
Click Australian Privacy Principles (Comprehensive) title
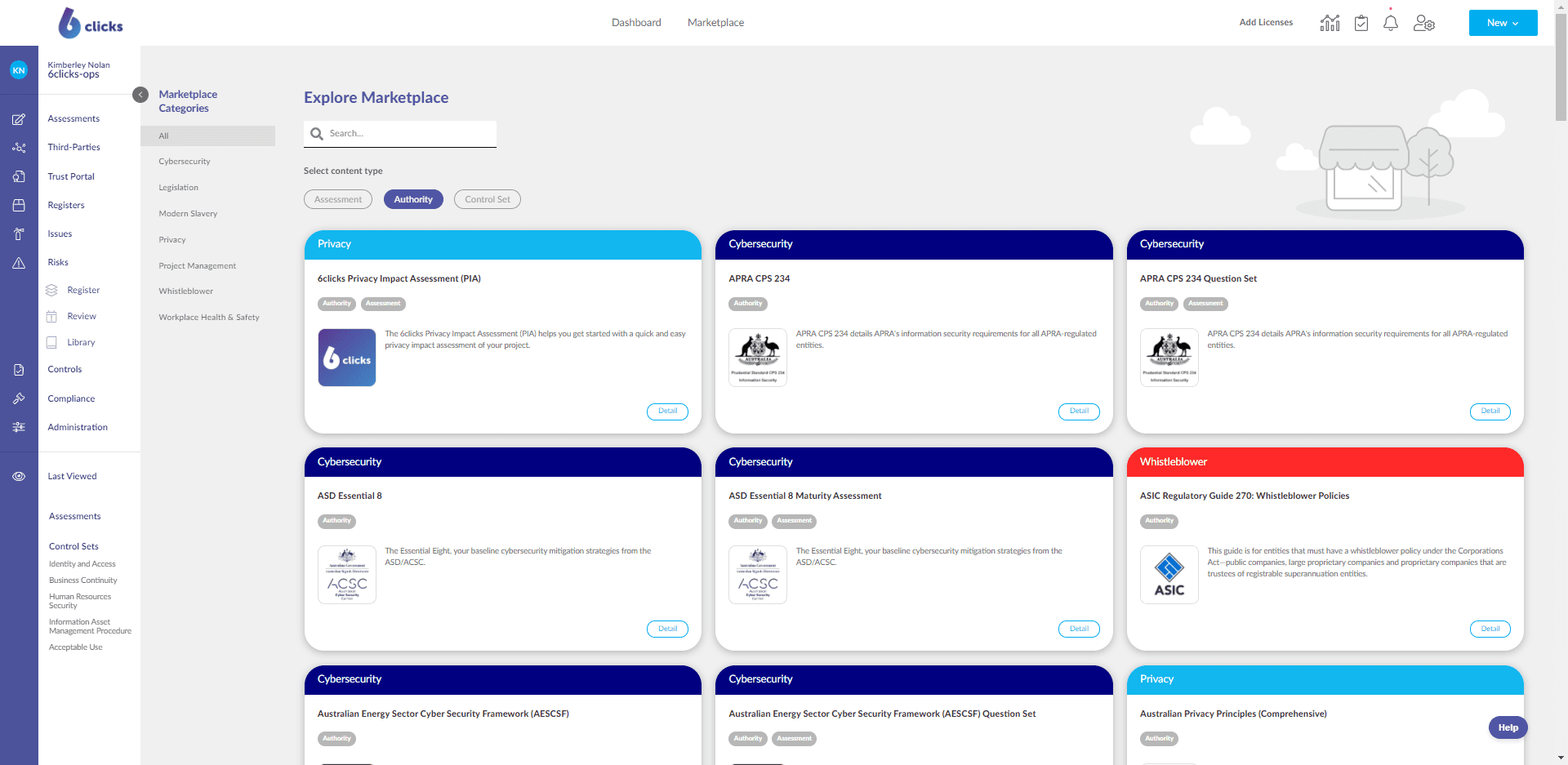coord(1233,714)
